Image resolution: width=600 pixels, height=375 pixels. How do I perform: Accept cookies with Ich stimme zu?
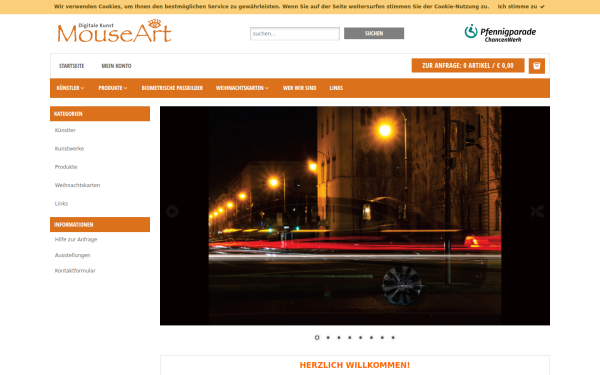click(521, 7)
